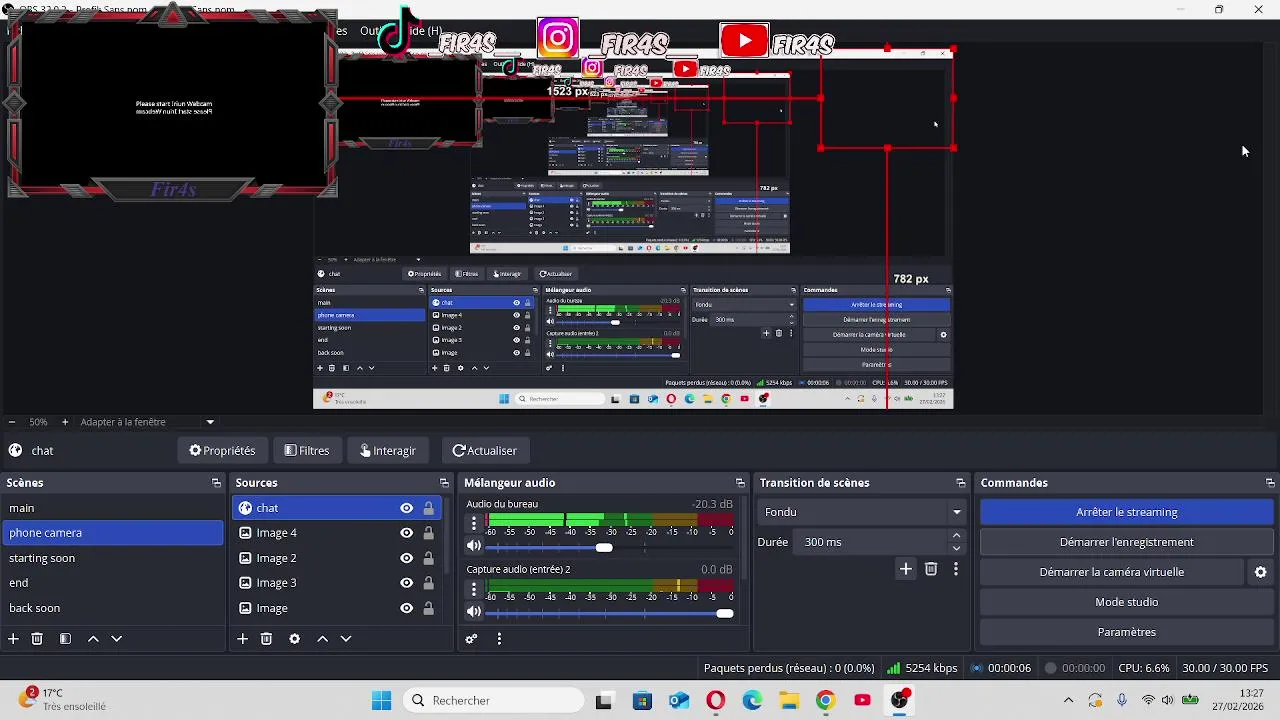The height and width of the screenshot is (720, 1280).
Task: Pop out the Sources dock
Action: [x=445, y=483]
